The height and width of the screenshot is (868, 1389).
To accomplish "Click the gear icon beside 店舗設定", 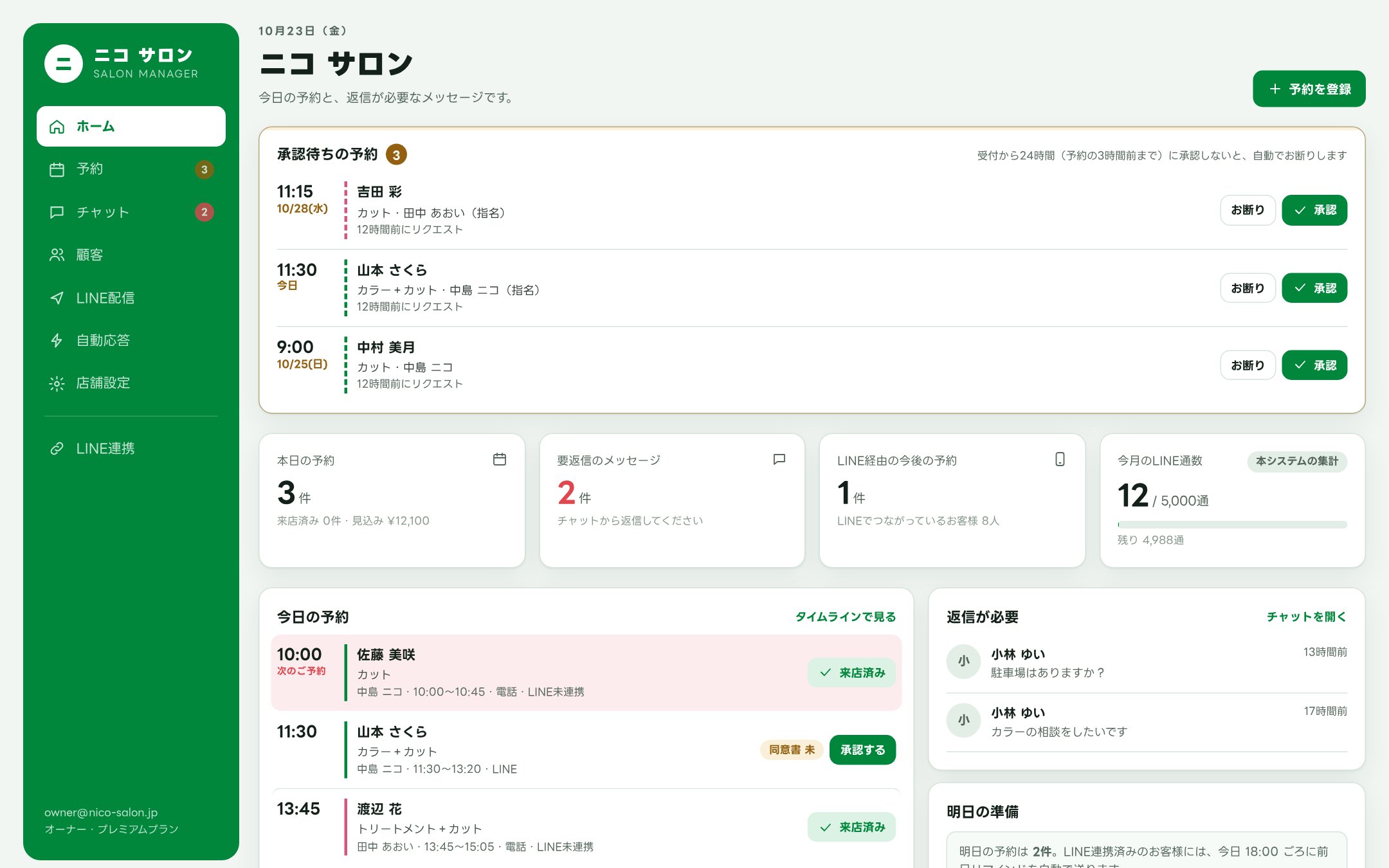I will click(x=57, y=383).
